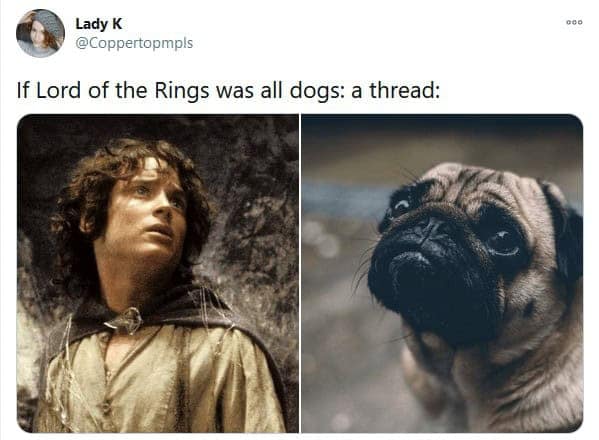Show tweet actions via the ooo icon
The width and height of the screenshot is (599, 440).
point(574,23)
